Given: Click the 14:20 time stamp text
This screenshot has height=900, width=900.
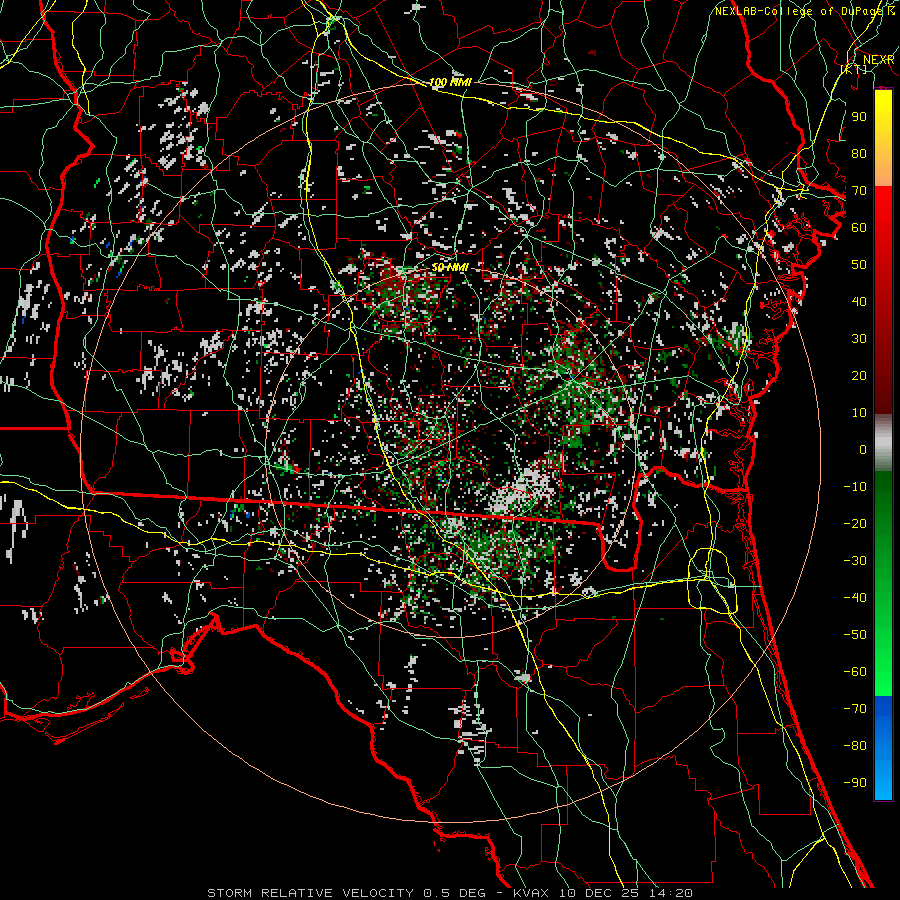Looking at the screenshot, I should pos(672,893).
